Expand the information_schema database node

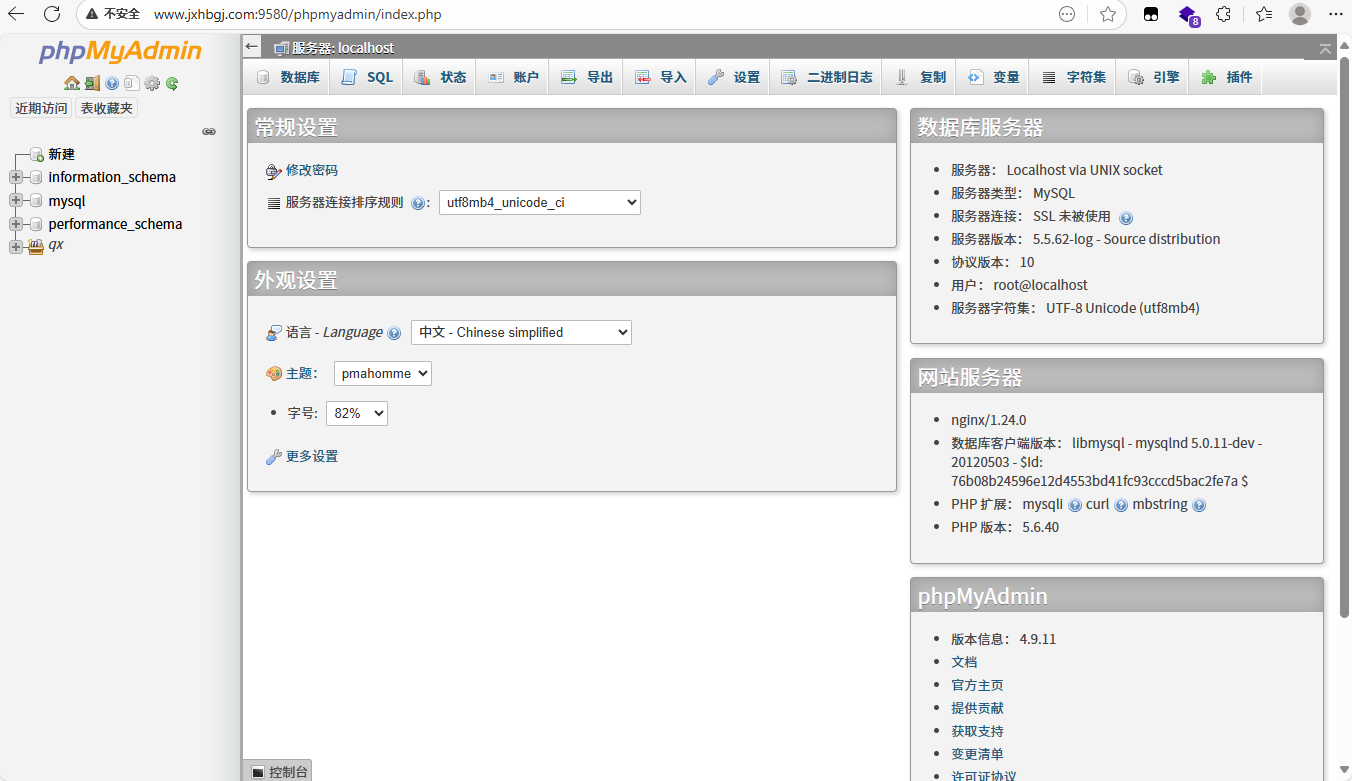point(15,177)
